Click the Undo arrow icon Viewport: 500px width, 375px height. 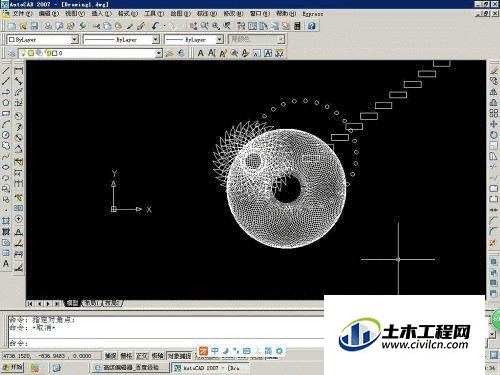click(x=155, y=26)
